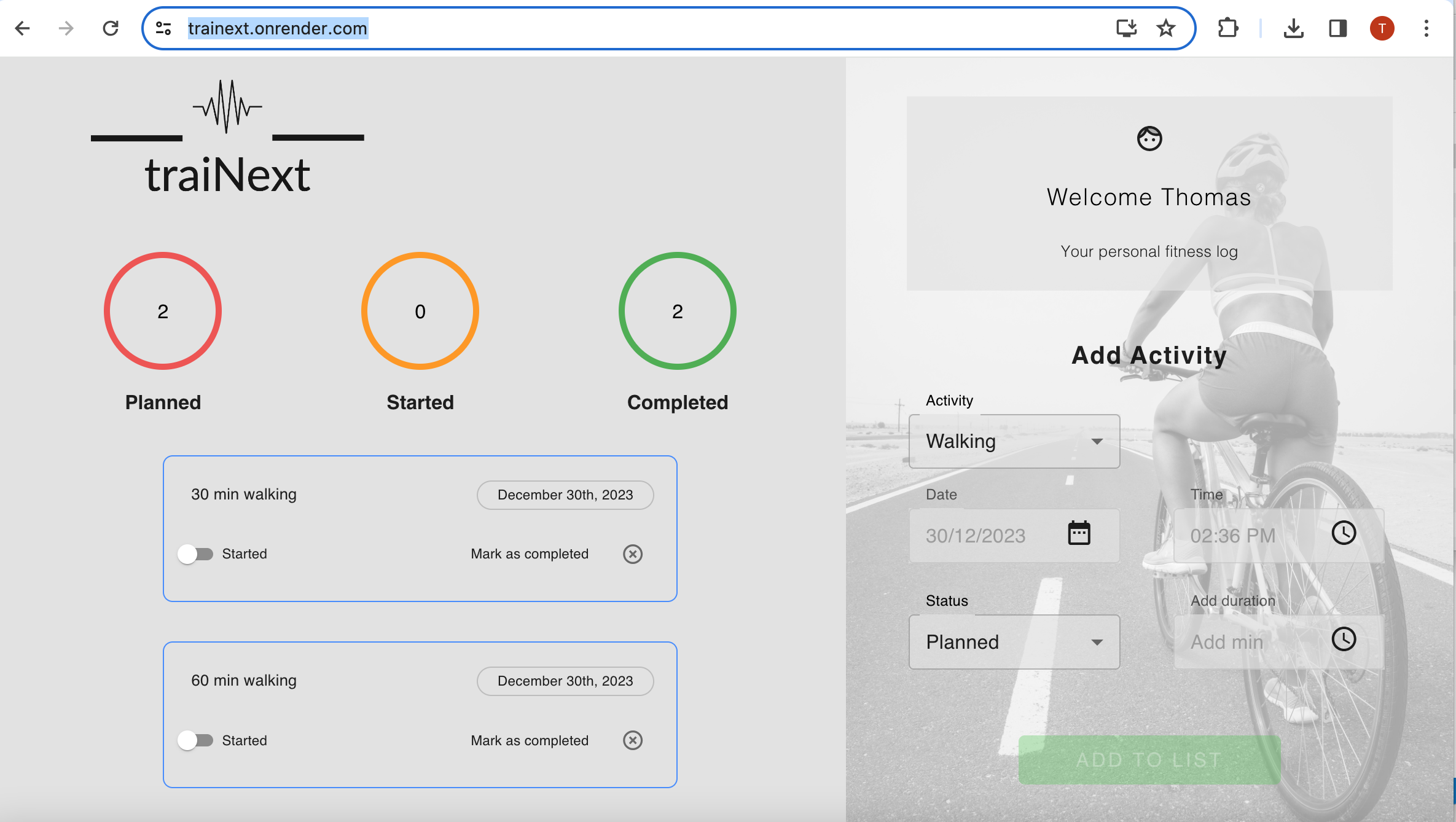Focus the Date input field 30/12/2023
The image size is (1456, 822).
(x=1014, y=536)
